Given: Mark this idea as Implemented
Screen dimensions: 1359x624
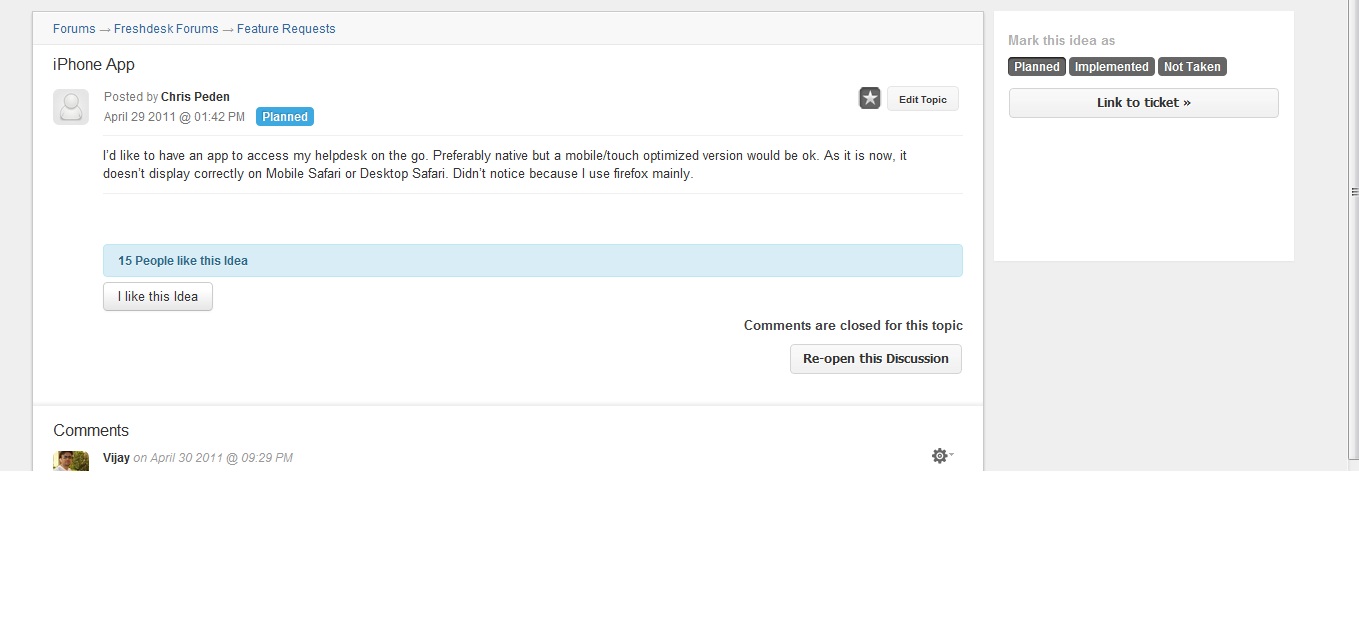Looking at the screenshot, I should point(1111,67).
